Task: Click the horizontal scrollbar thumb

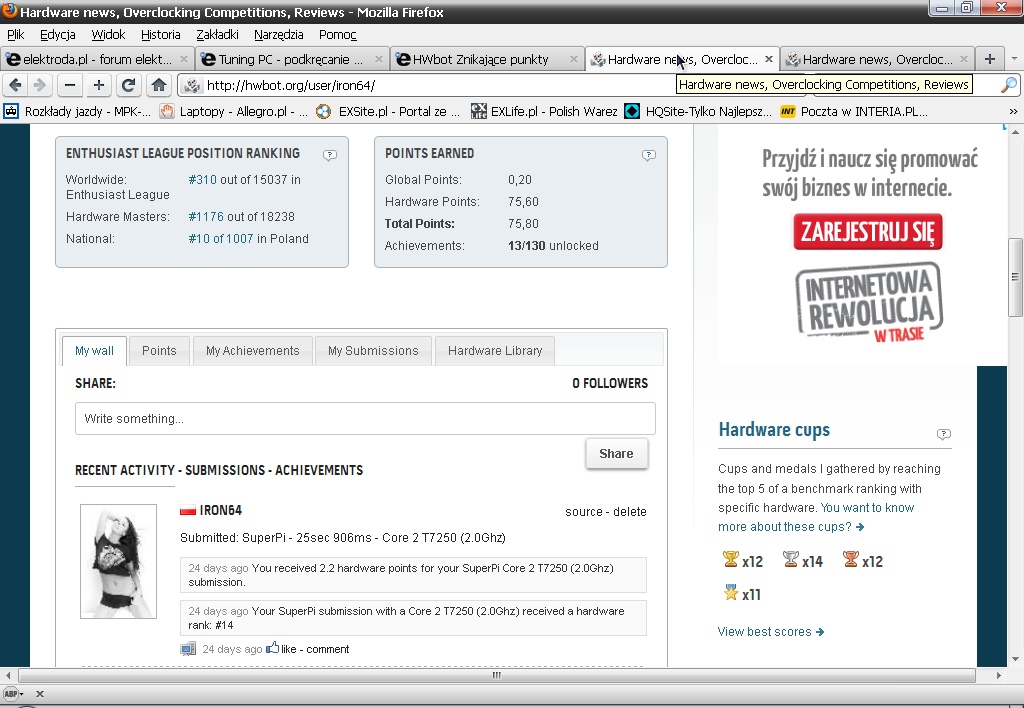Action: [x=496, y=675]
